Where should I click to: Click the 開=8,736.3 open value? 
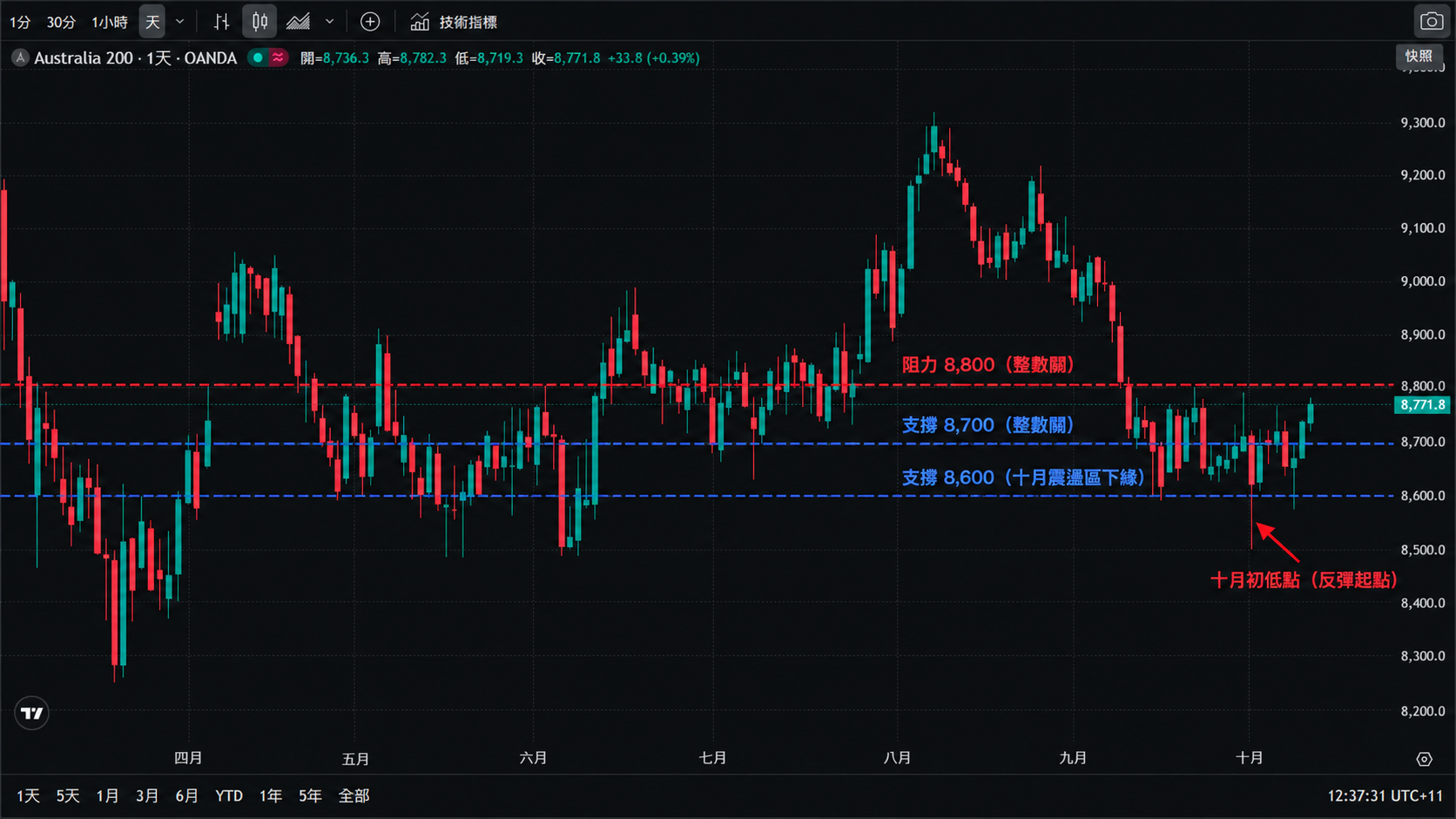tap(334, 58)
